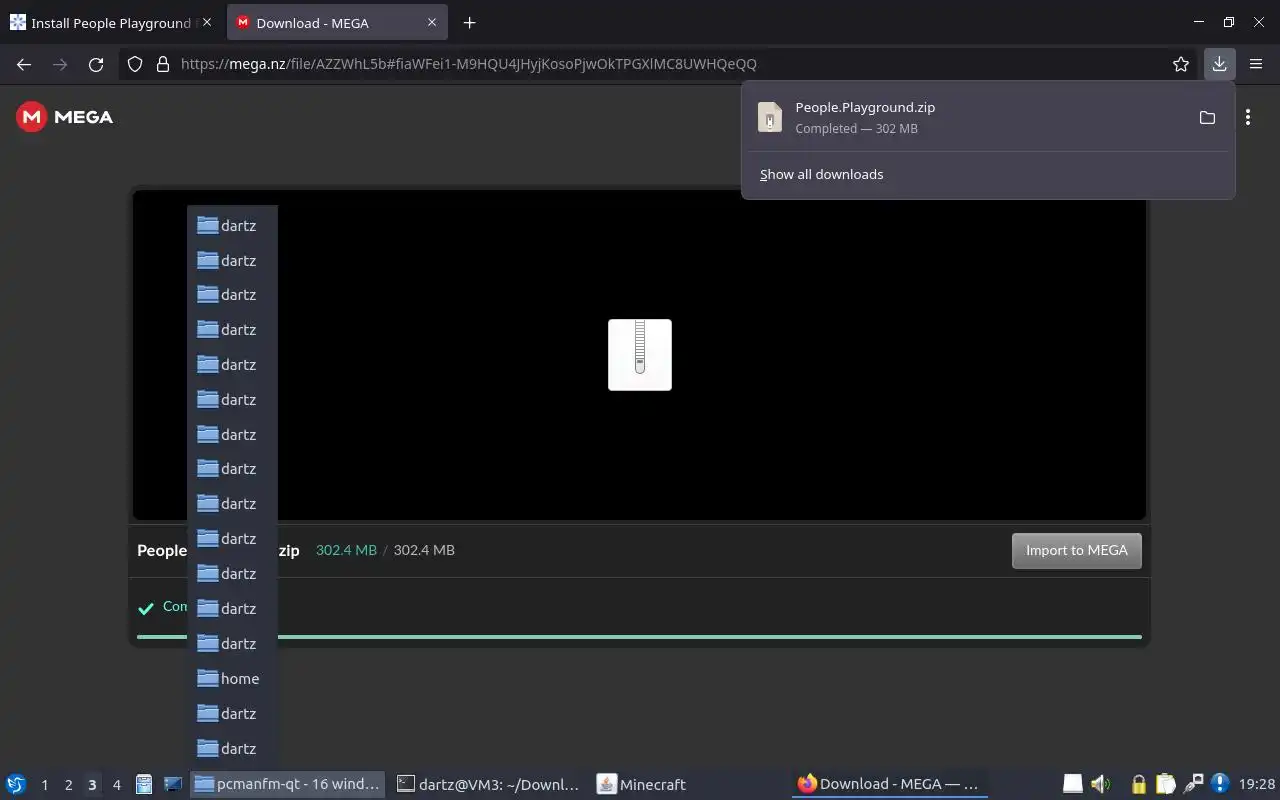Click the forward navigation arrow

tap(60, 64)
